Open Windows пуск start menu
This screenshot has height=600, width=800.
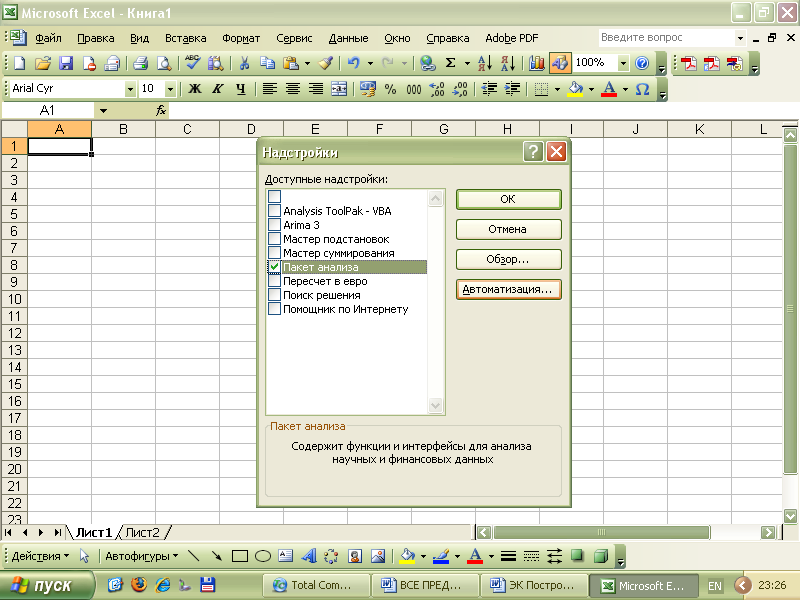pyautogui.click(x=47, y=585)
